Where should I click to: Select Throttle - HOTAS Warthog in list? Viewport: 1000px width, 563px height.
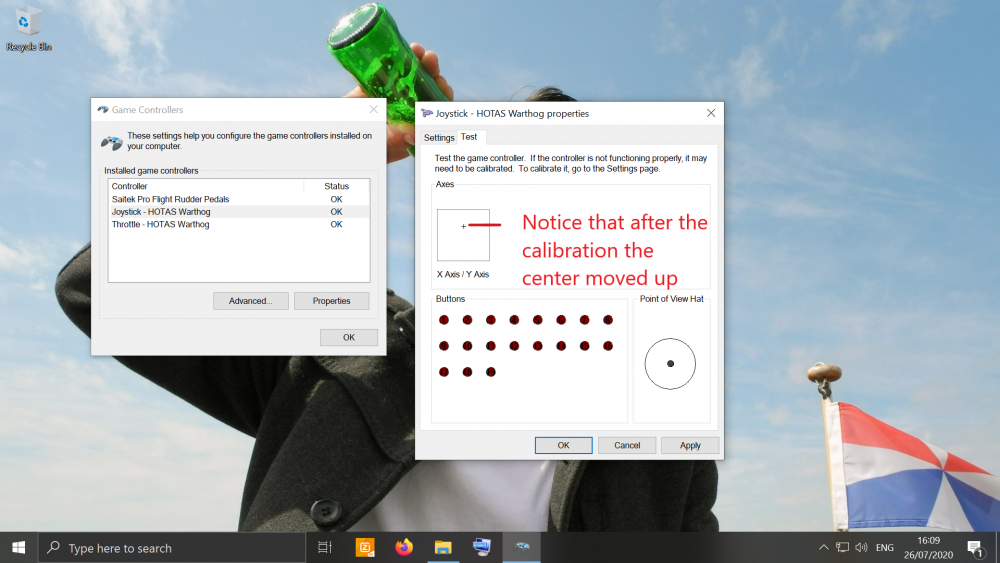[160, 224]
